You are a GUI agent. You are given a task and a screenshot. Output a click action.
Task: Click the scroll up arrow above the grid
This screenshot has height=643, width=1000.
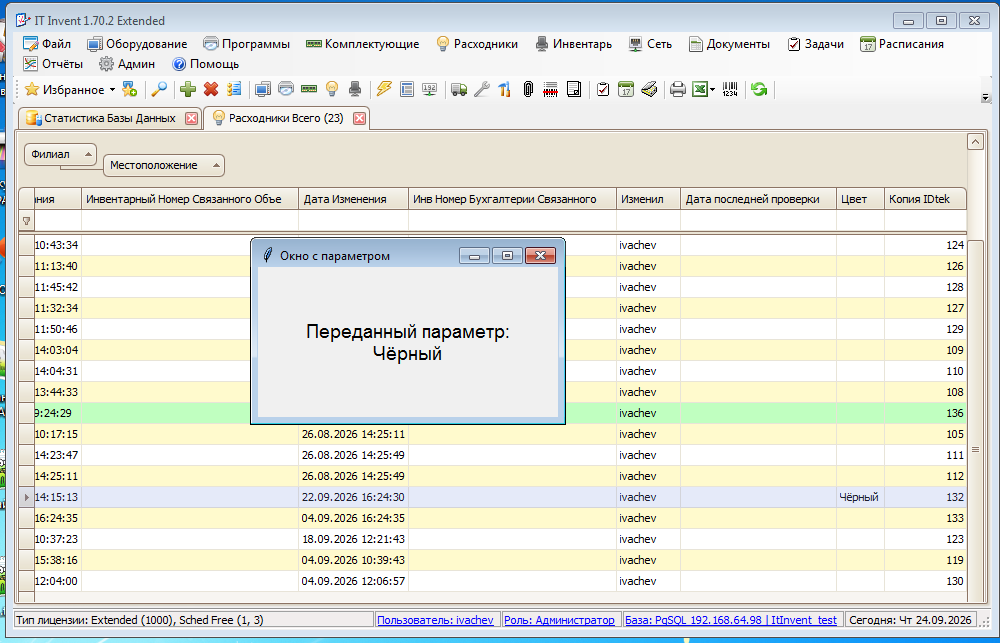coord(975,141)
